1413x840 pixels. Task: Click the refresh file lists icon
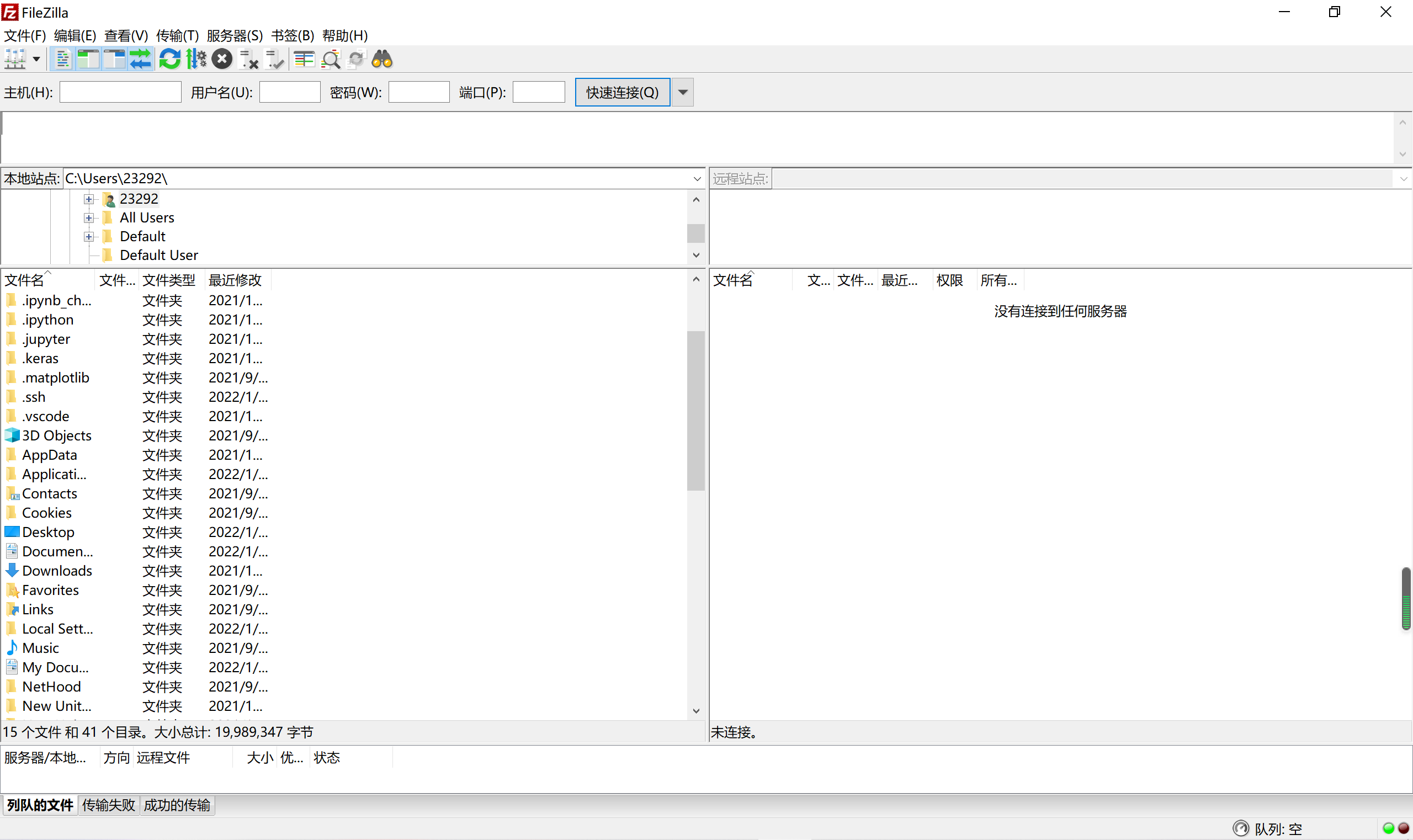pos(169,59)
